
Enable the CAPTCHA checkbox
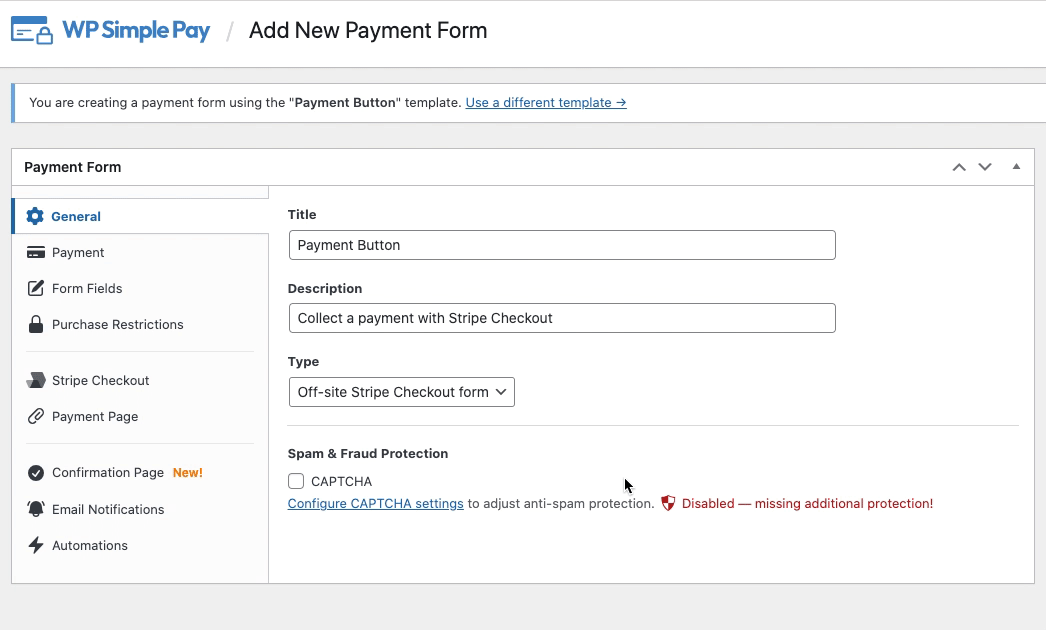tap(296, 482)
